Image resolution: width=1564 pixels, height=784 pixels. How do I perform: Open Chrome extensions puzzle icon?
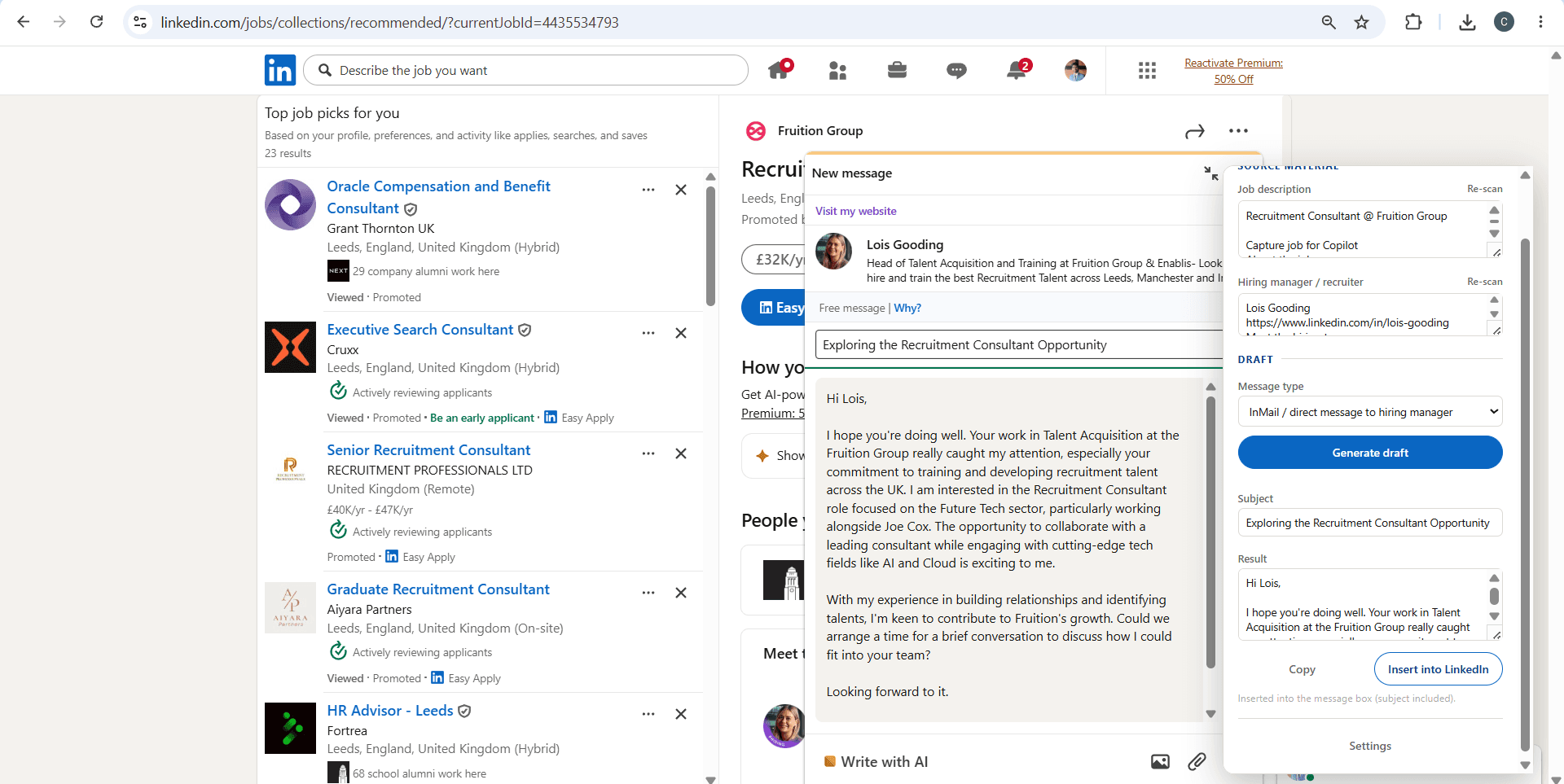pos(1413,22)
